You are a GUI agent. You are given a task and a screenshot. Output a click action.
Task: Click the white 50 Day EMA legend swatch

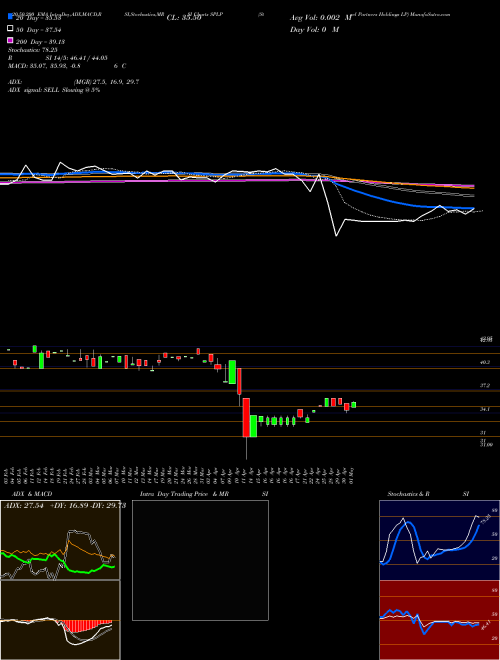11,29
